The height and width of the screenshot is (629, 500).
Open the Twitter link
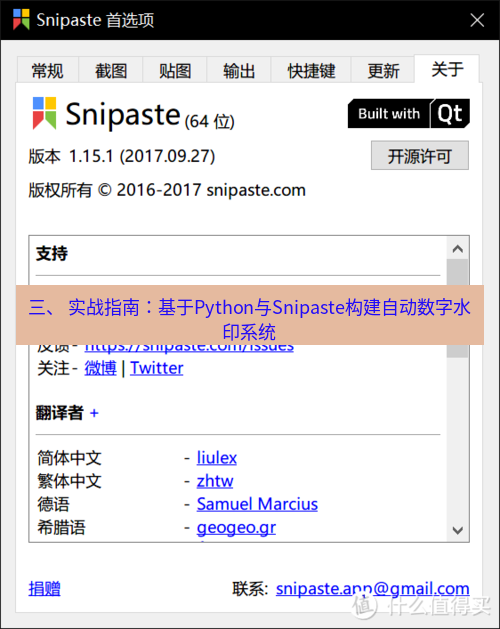(157, 368)
